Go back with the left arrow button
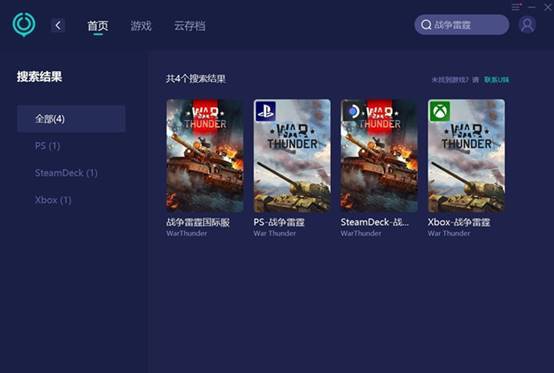 (58, 25)
